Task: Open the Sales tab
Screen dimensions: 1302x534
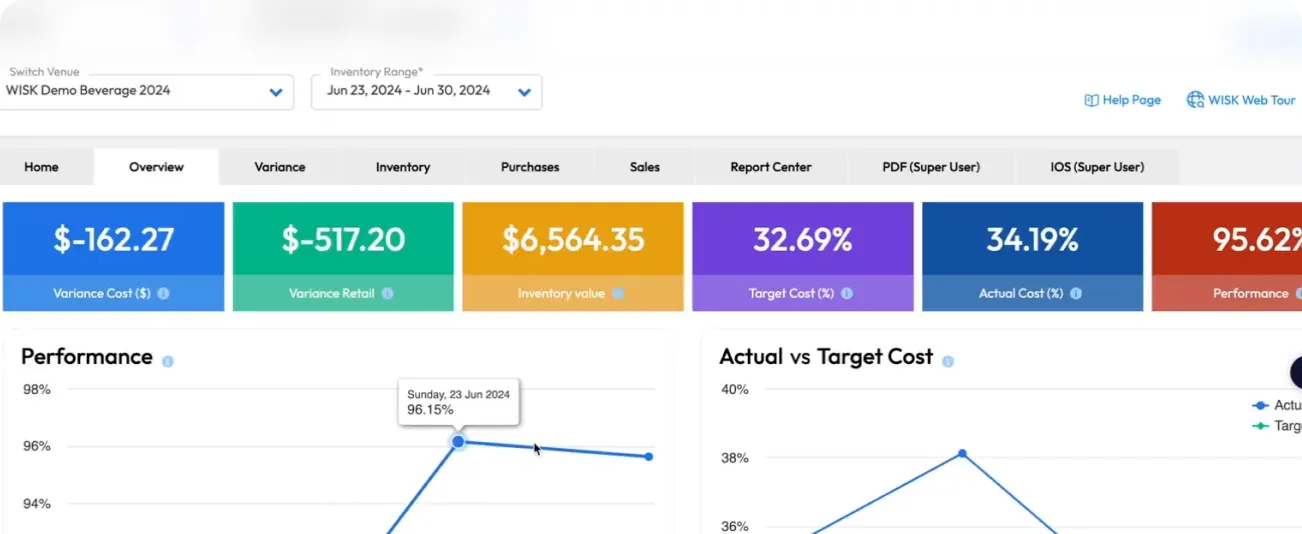Action: 645,167
